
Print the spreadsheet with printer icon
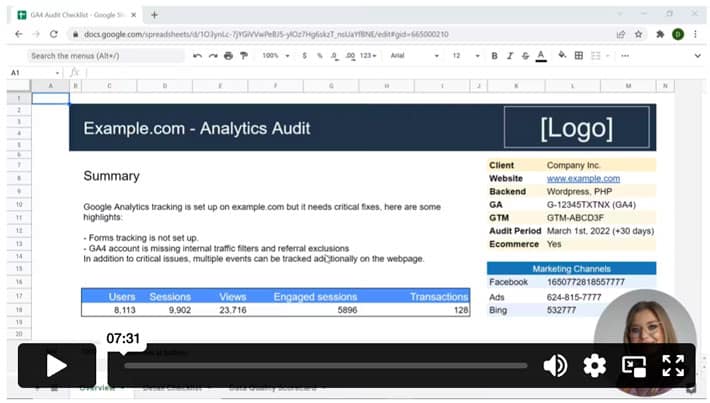[x=228, y=56]
